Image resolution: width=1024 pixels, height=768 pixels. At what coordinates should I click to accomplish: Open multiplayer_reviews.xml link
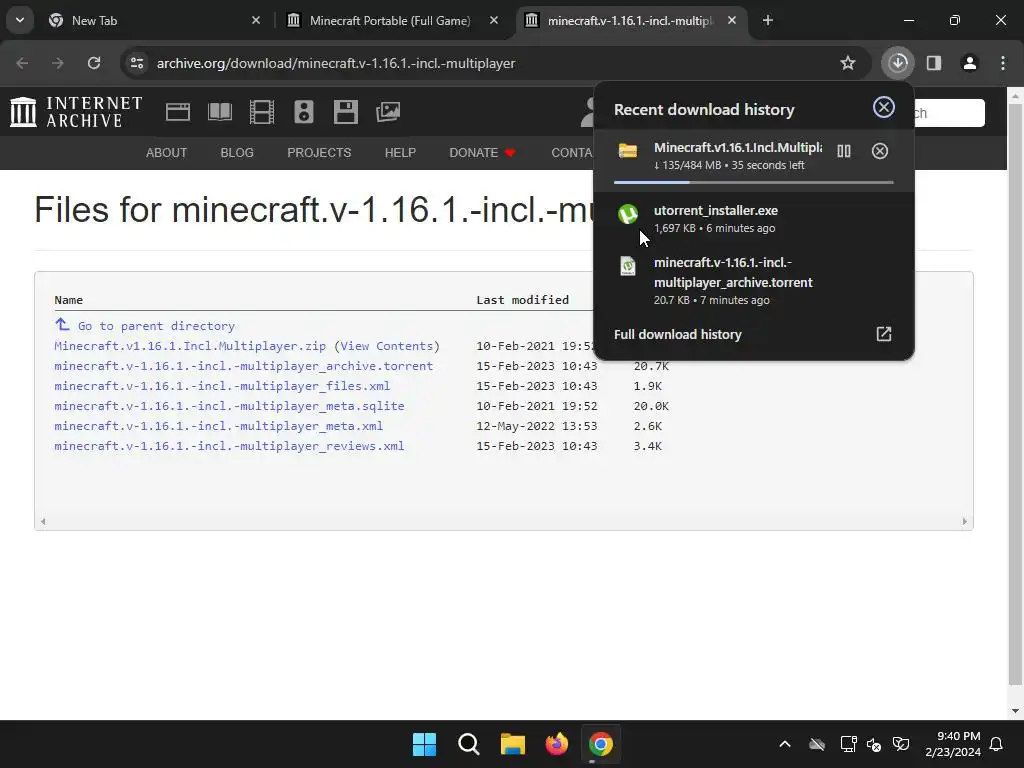229,446
